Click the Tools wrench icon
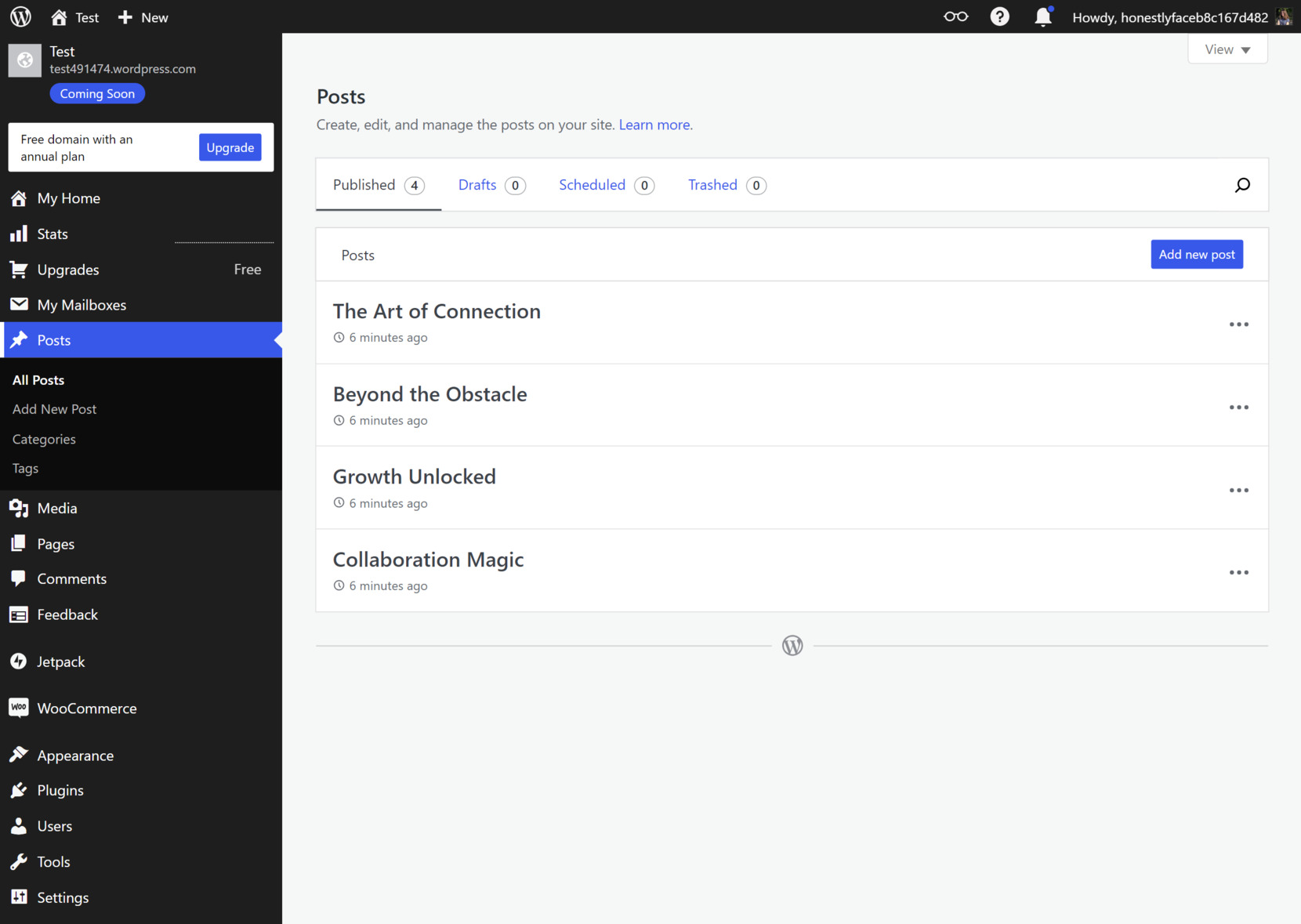 click(x=19, y=861)
